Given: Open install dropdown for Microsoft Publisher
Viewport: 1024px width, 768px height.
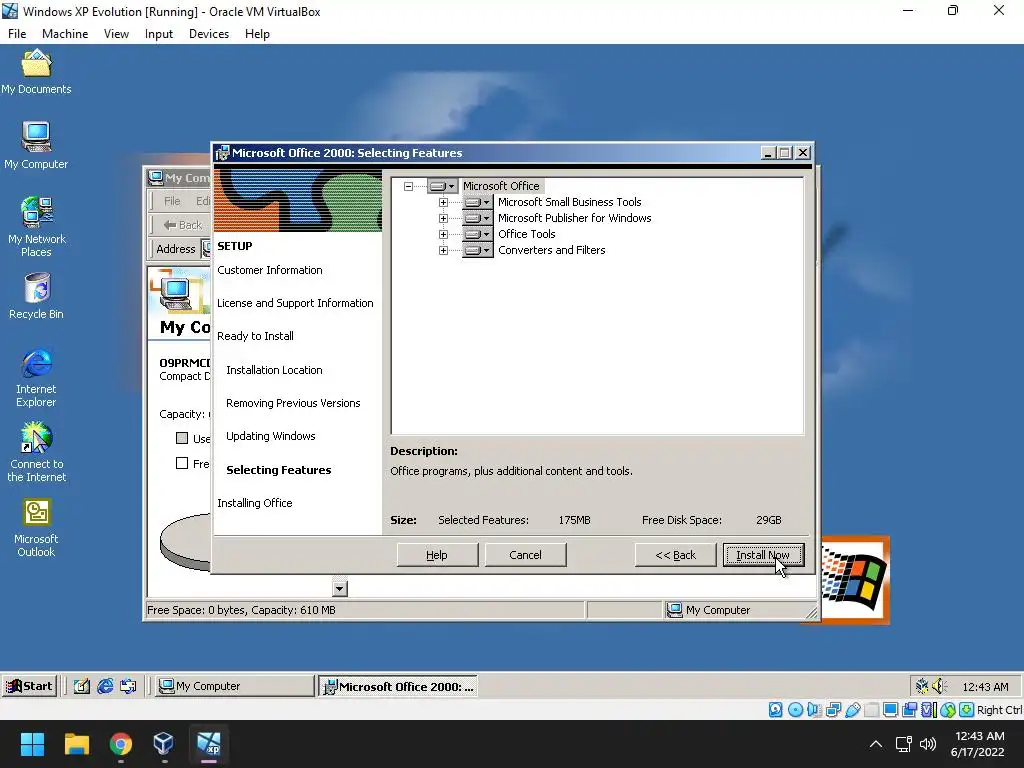Looking at the screenshot, I should (x=477, y=218).
